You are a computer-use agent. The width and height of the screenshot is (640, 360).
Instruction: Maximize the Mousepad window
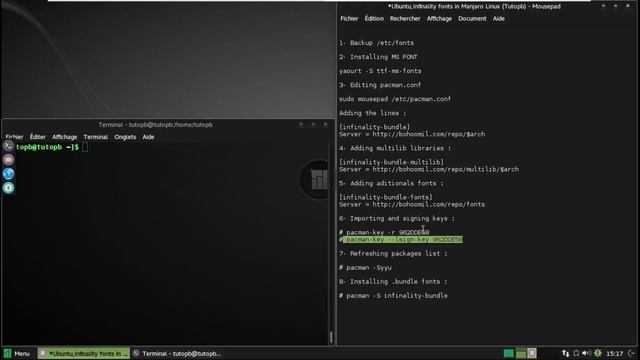(x=616, y=6)
